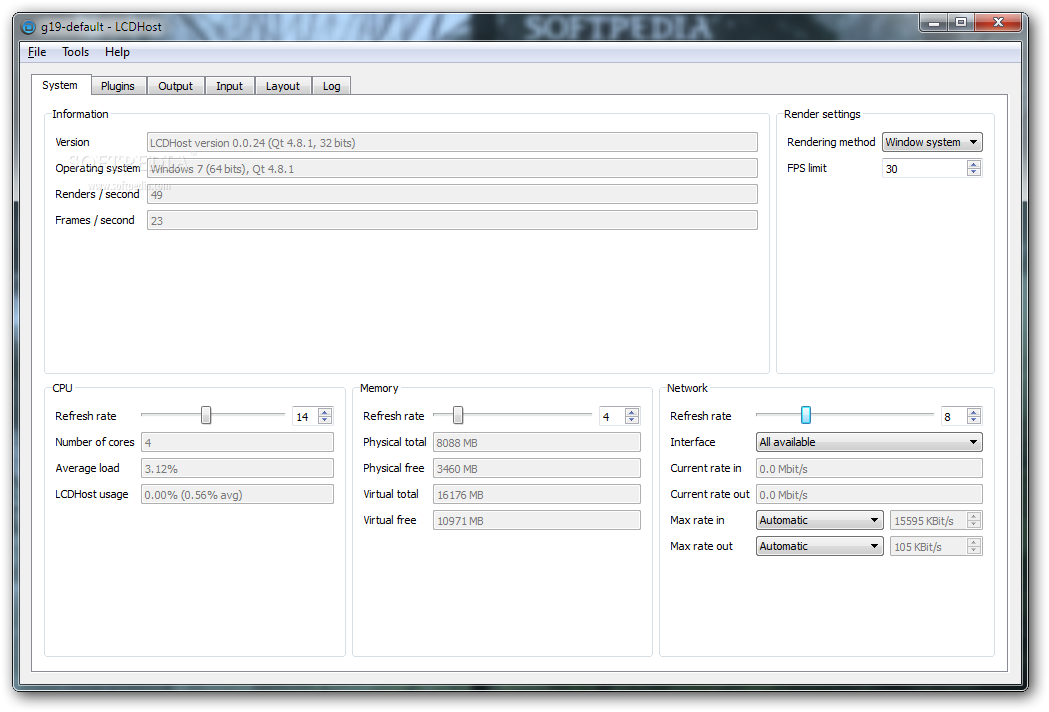Click the CPU refresh rate slider handle
Screen dimensions: 1049x712
click(x=206, y=416)
